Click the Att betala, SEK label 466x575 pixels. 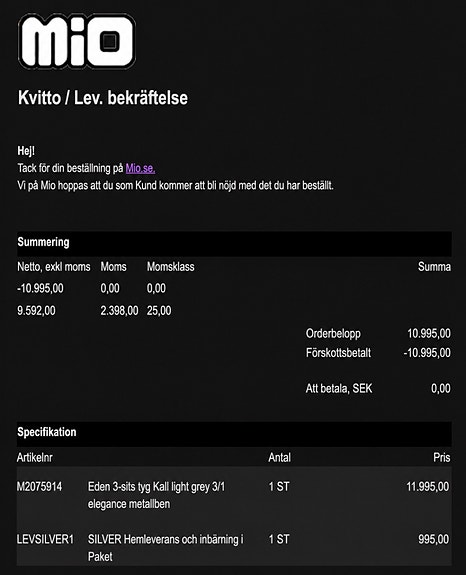[x=339, y=388]
